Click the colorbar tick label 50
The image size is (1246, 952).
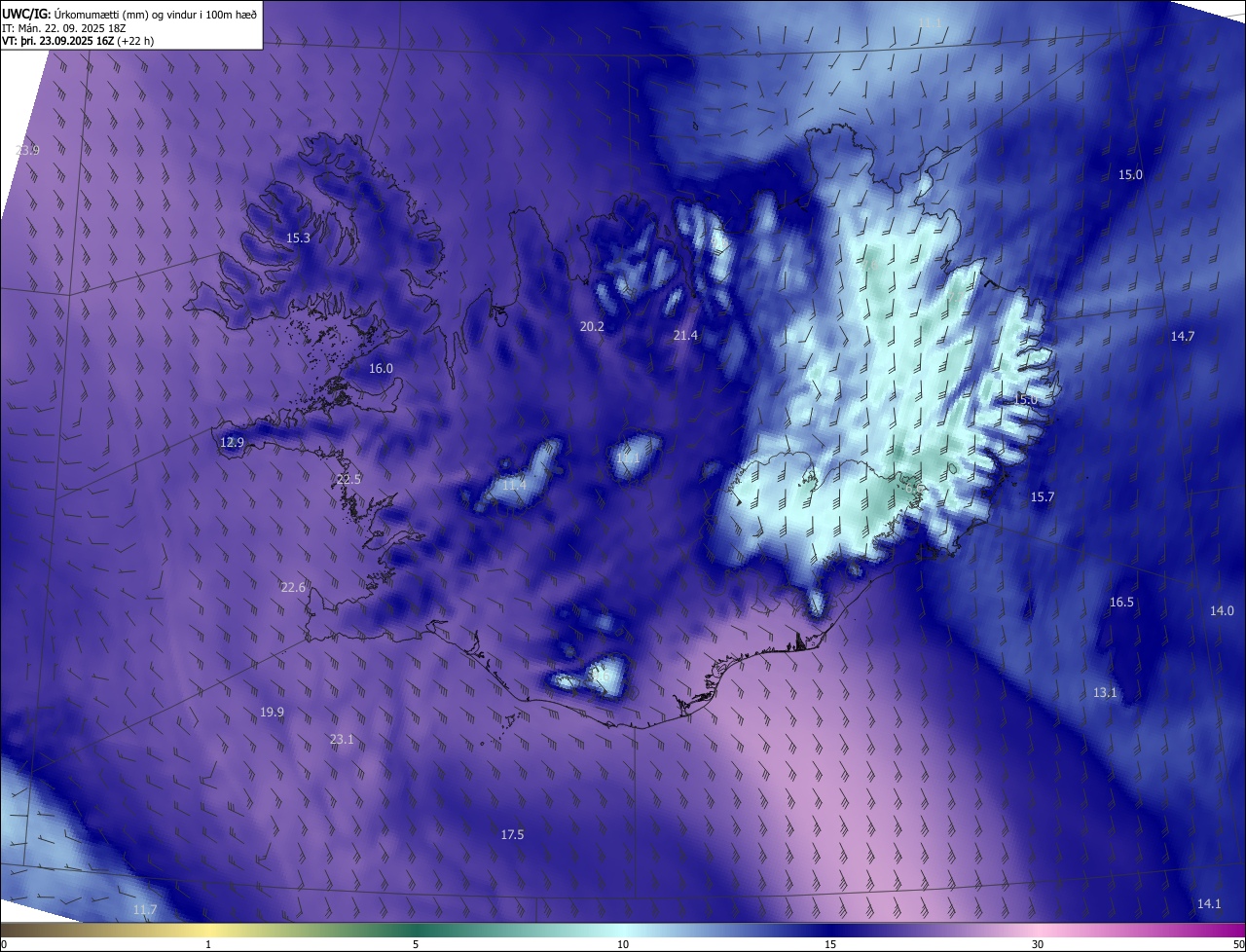click(x=1237, y=945)
